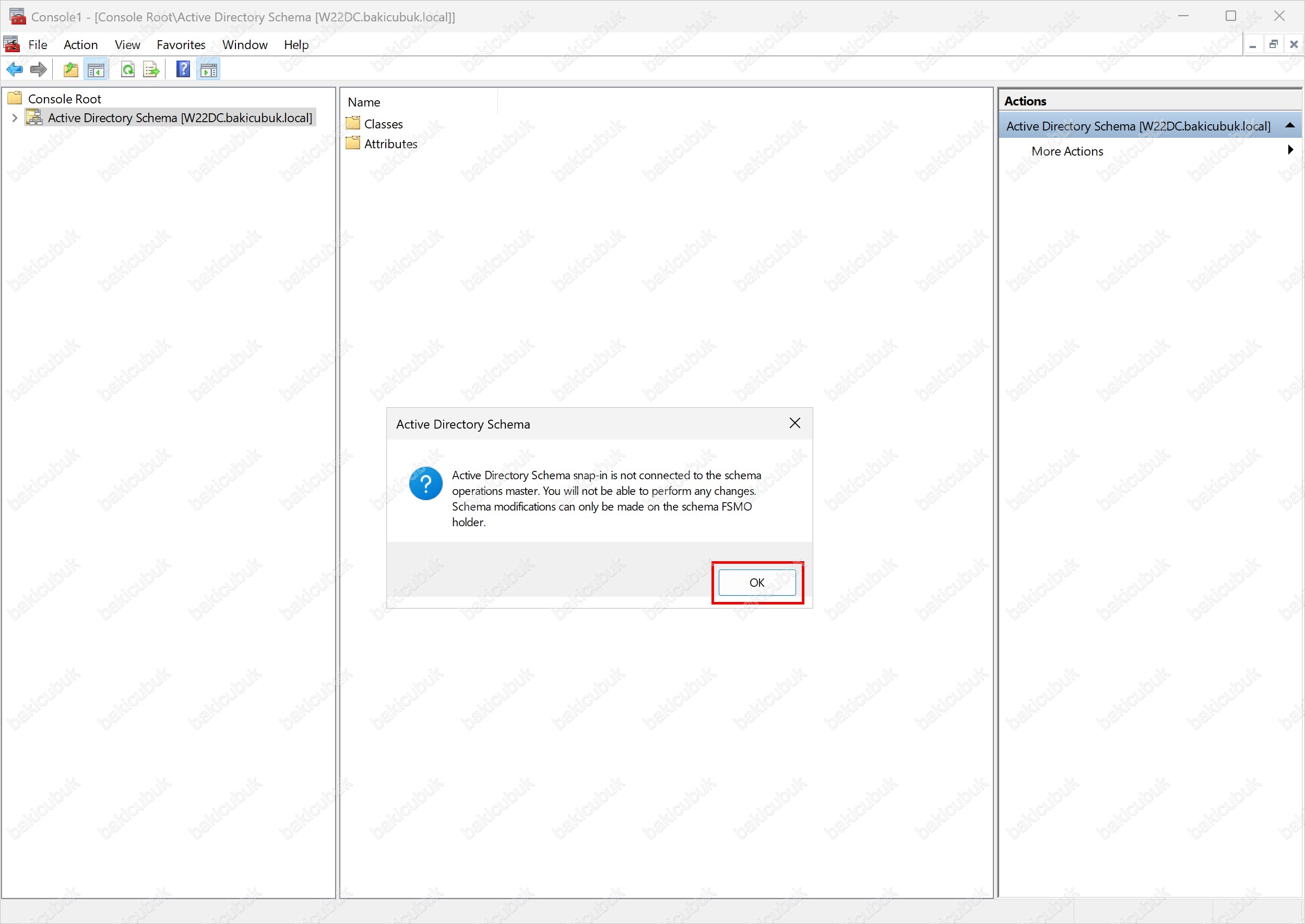Click the MMC icon beside File menu
The width and height of the screenshot is (1305, 924).
[11, 44]
